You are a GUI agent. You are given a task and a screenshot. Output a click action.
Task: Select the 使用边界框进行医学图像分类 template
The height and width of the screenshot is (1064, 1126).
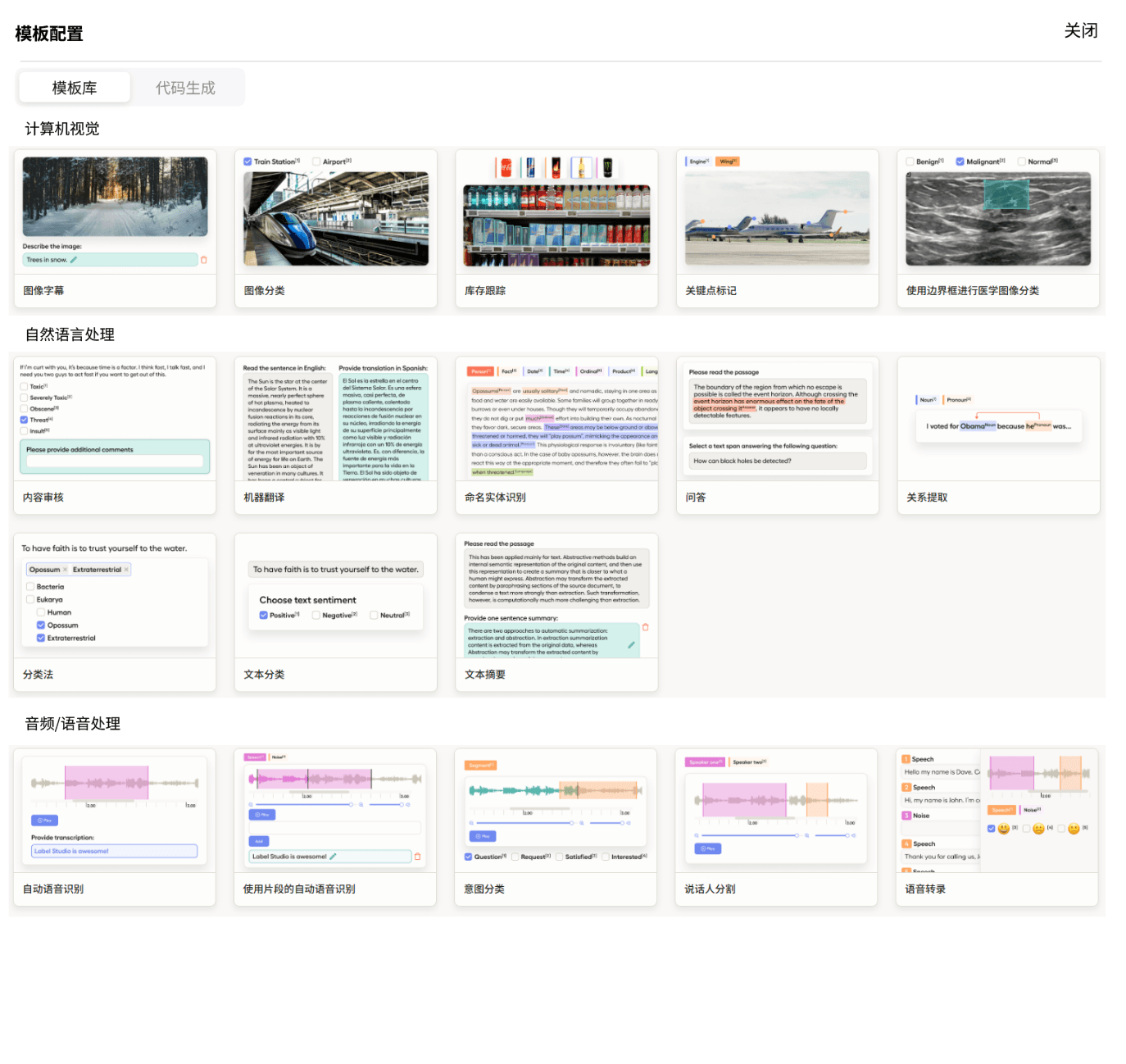[998, 228]
